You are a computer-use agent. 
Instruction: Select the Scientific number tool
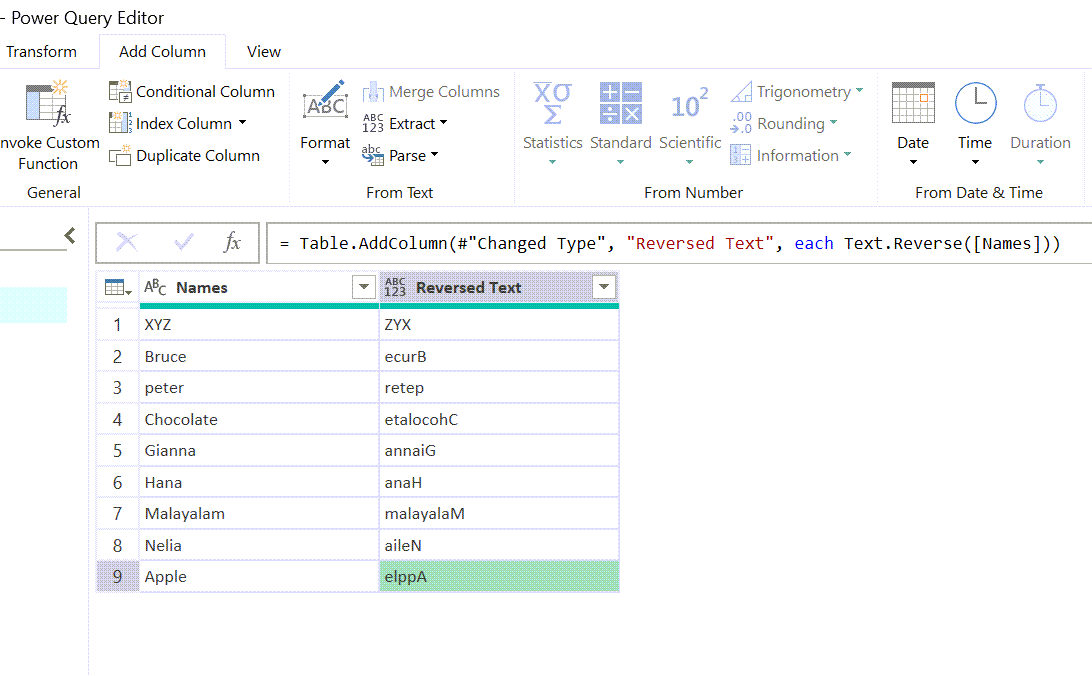point(690,122)
